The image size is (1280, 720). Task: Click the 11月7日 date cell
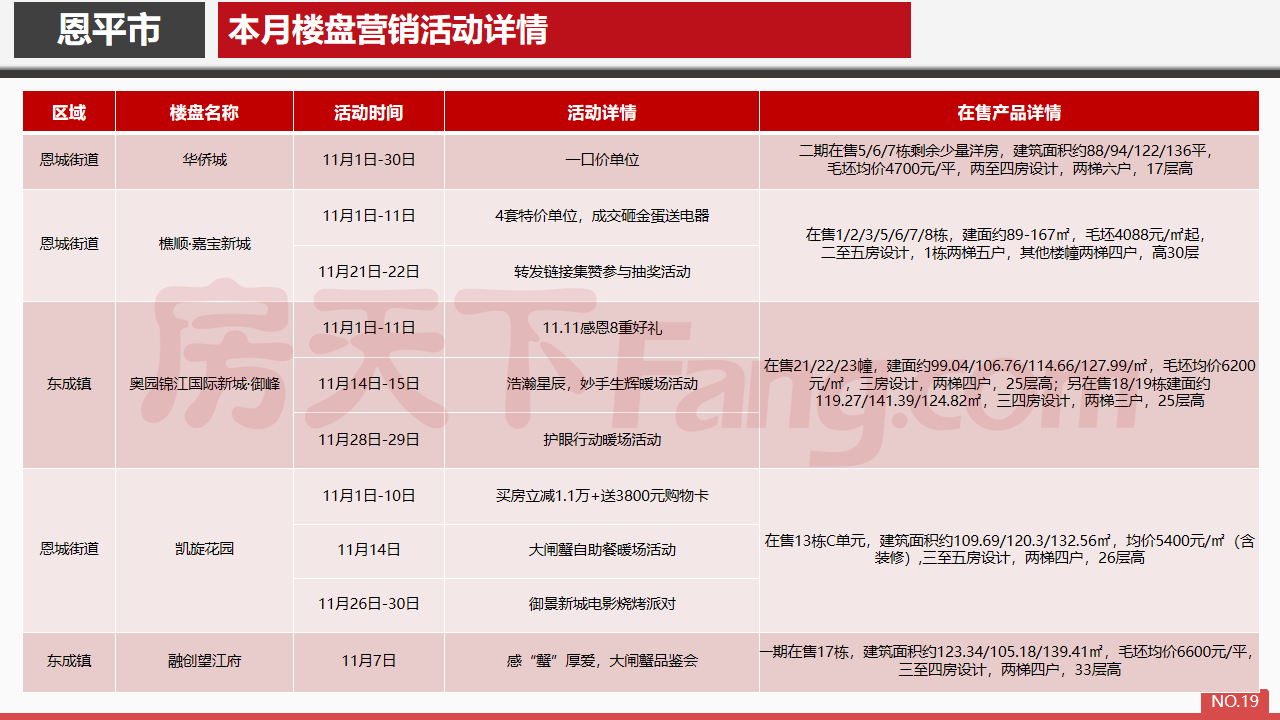click(368, 661)
